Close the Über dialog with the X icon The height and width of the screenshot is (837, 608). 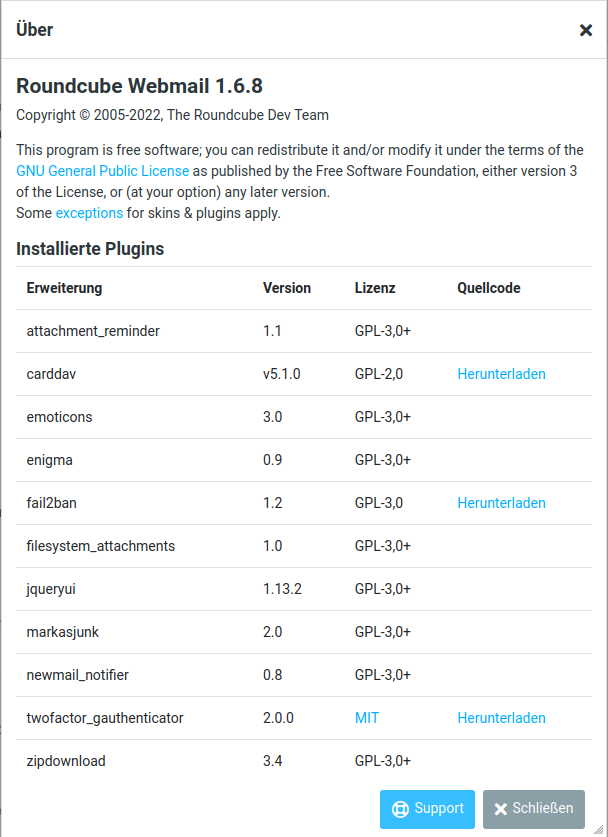[x=586, y=30]
